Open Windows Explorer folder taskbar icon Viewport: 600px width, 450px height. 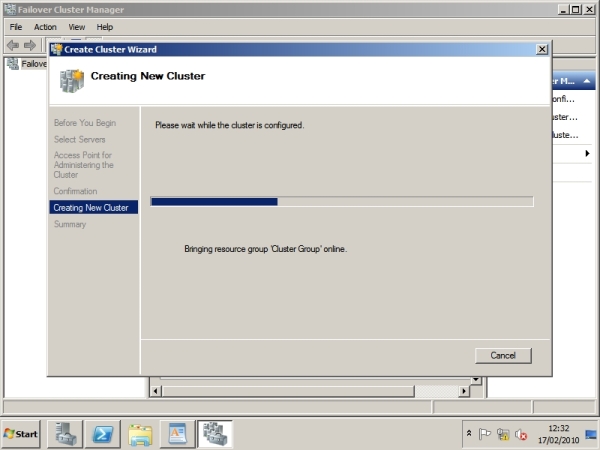click(140, 434)
